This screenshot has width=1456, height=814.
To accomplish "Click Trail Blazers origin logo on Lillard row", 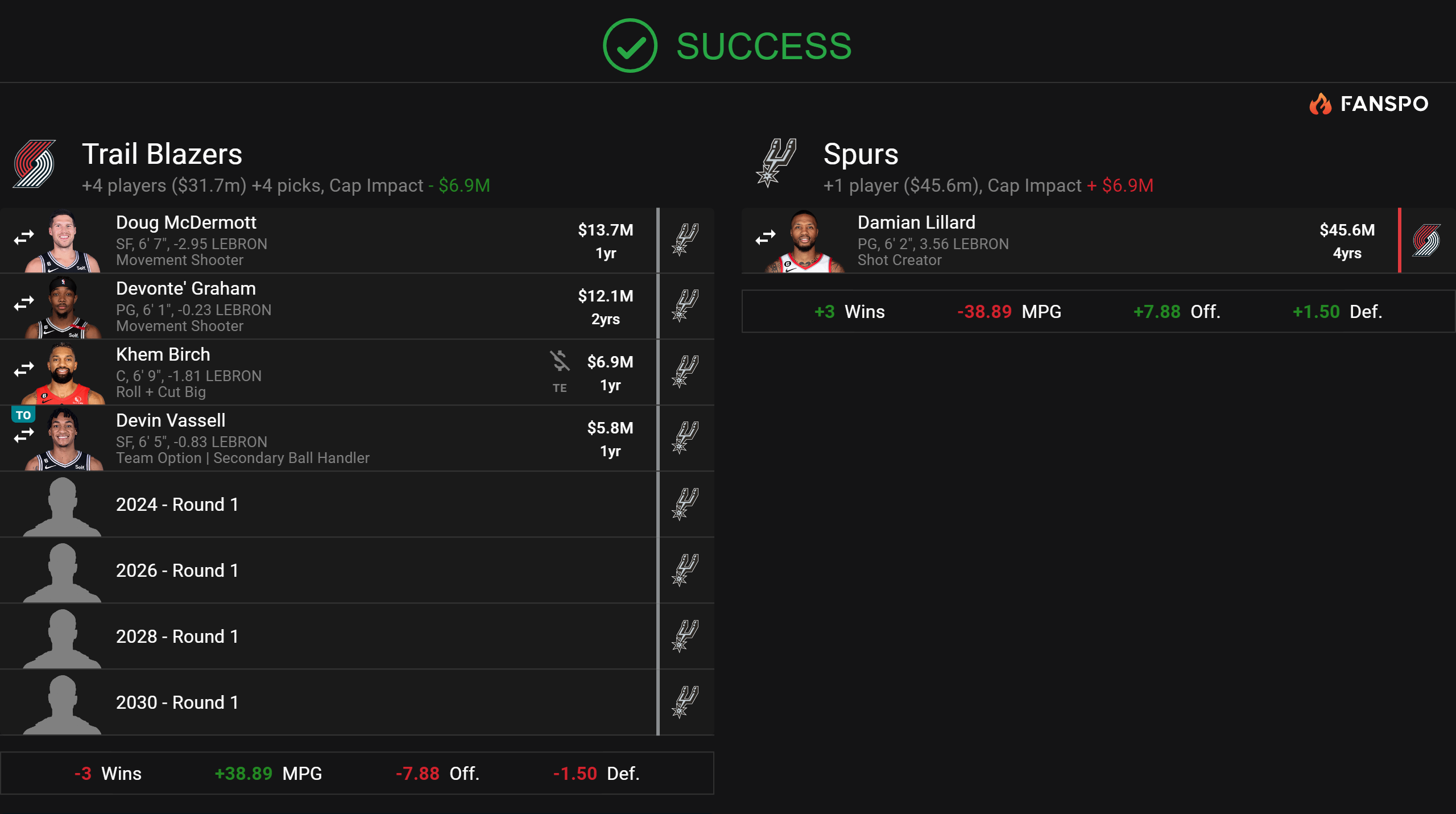I will coord(1426,240).
